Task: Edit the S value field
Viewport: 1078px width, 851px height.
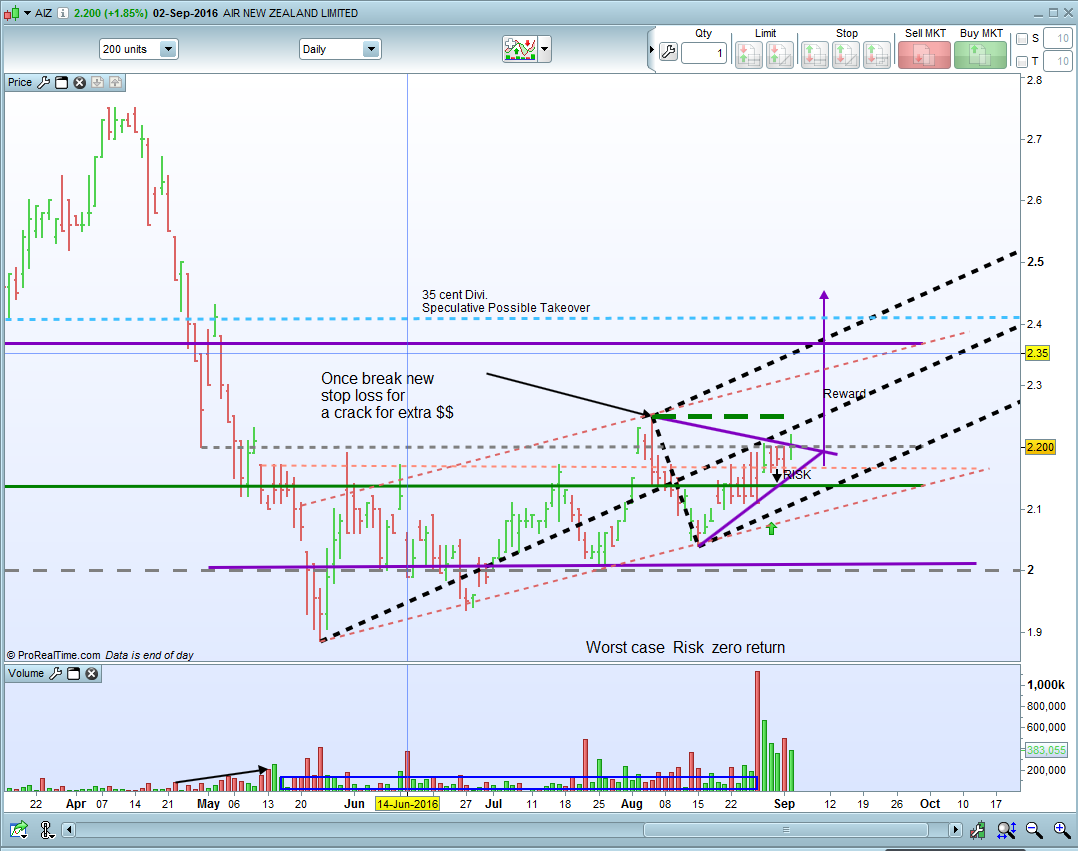Action: (1057, 38)
